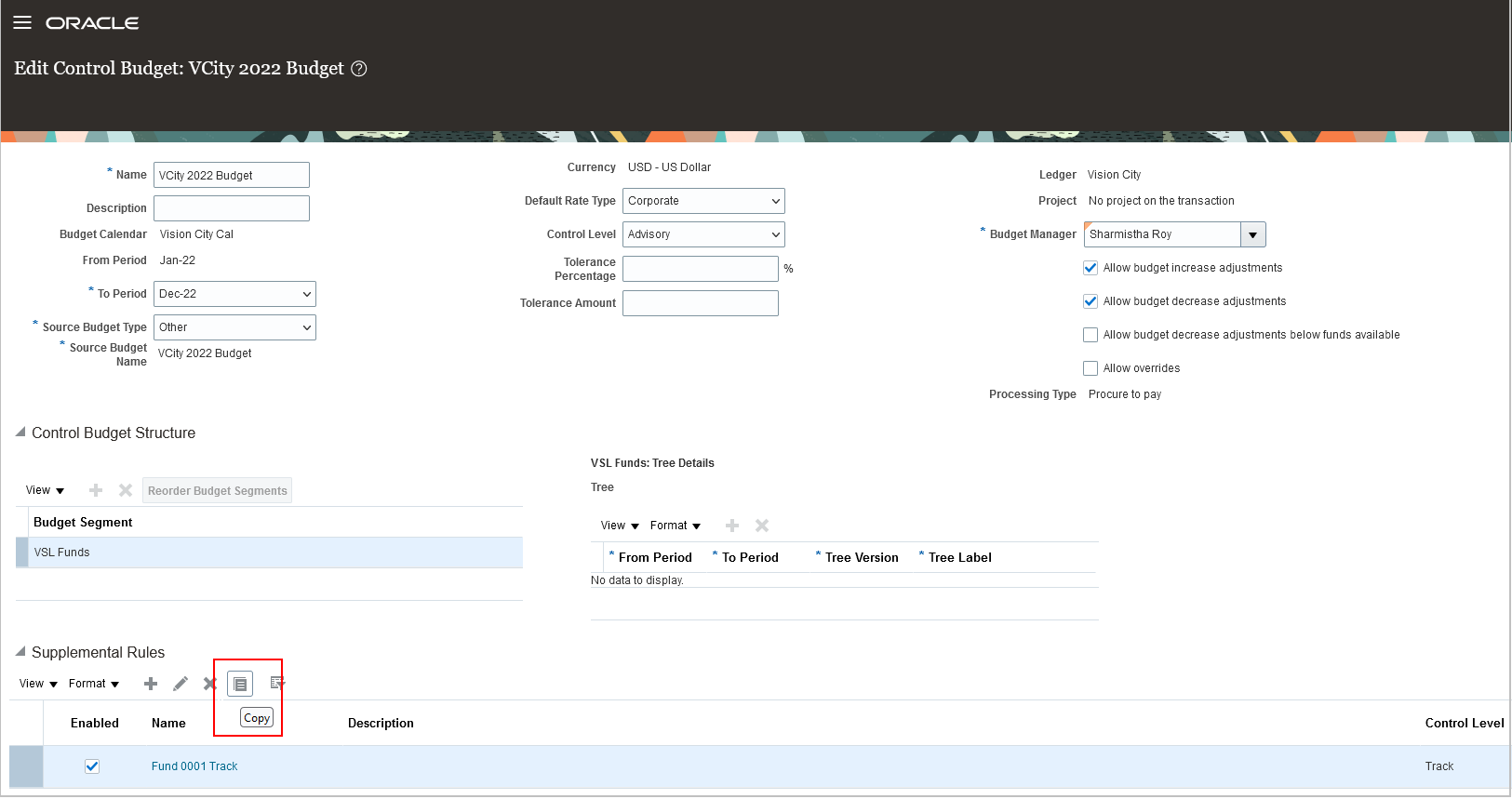Click Reorder Budget Segments button
The image size is (1512, 799).
coord(217,491)
